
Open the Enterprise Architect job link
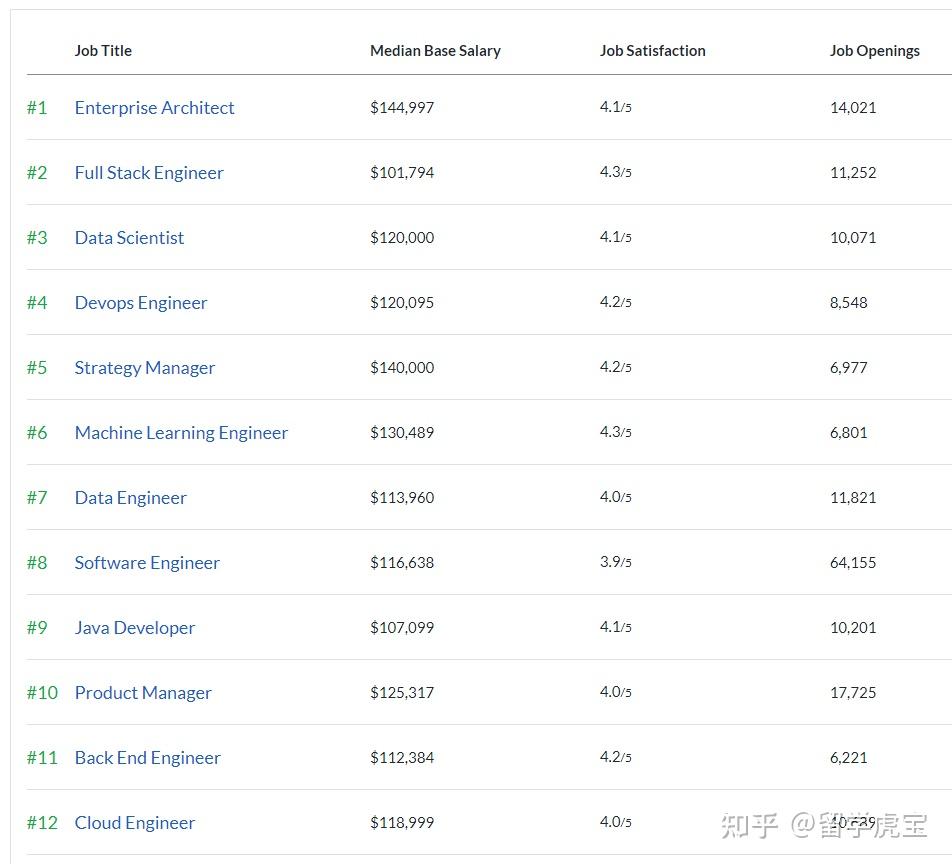(x=154, y=108)
